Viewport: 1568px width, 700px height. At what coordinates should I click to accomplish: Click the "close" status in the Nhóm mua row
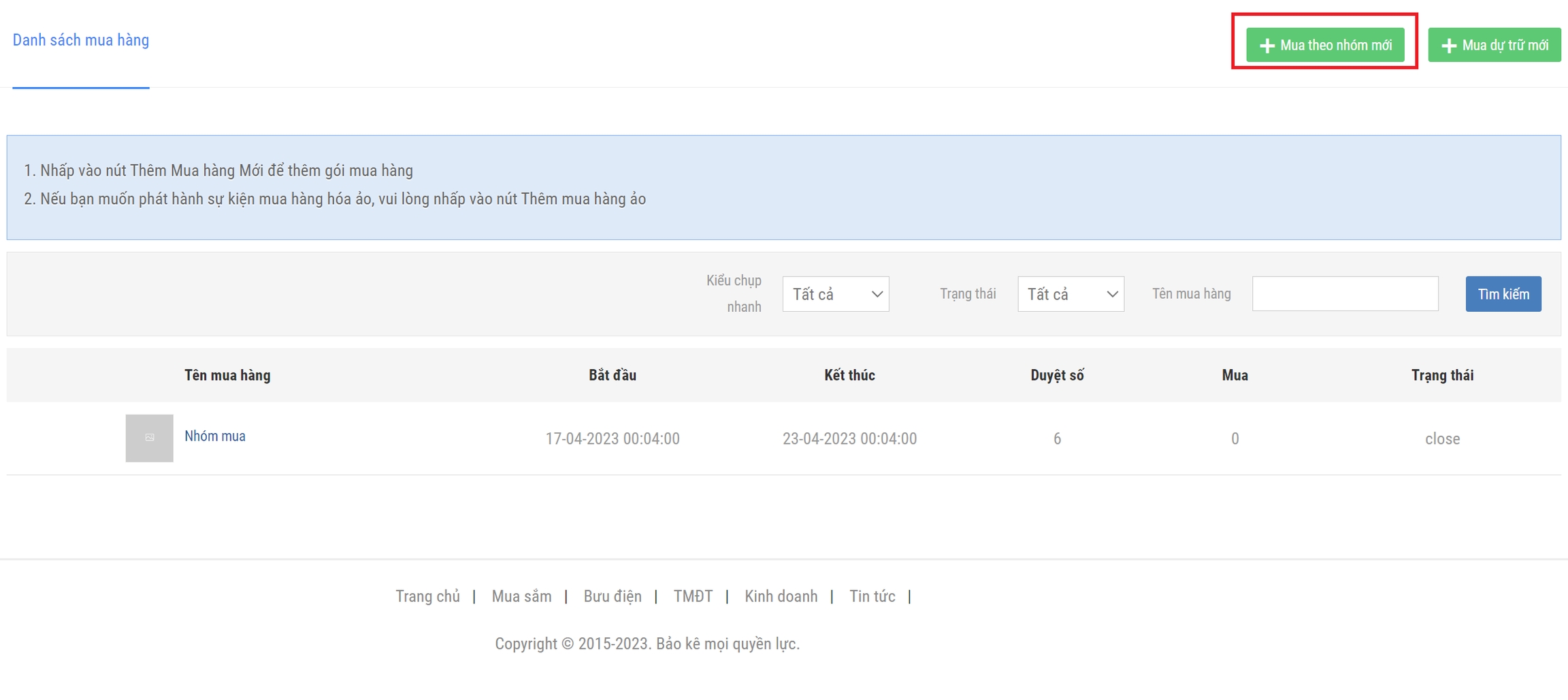tap(1442, 439)
